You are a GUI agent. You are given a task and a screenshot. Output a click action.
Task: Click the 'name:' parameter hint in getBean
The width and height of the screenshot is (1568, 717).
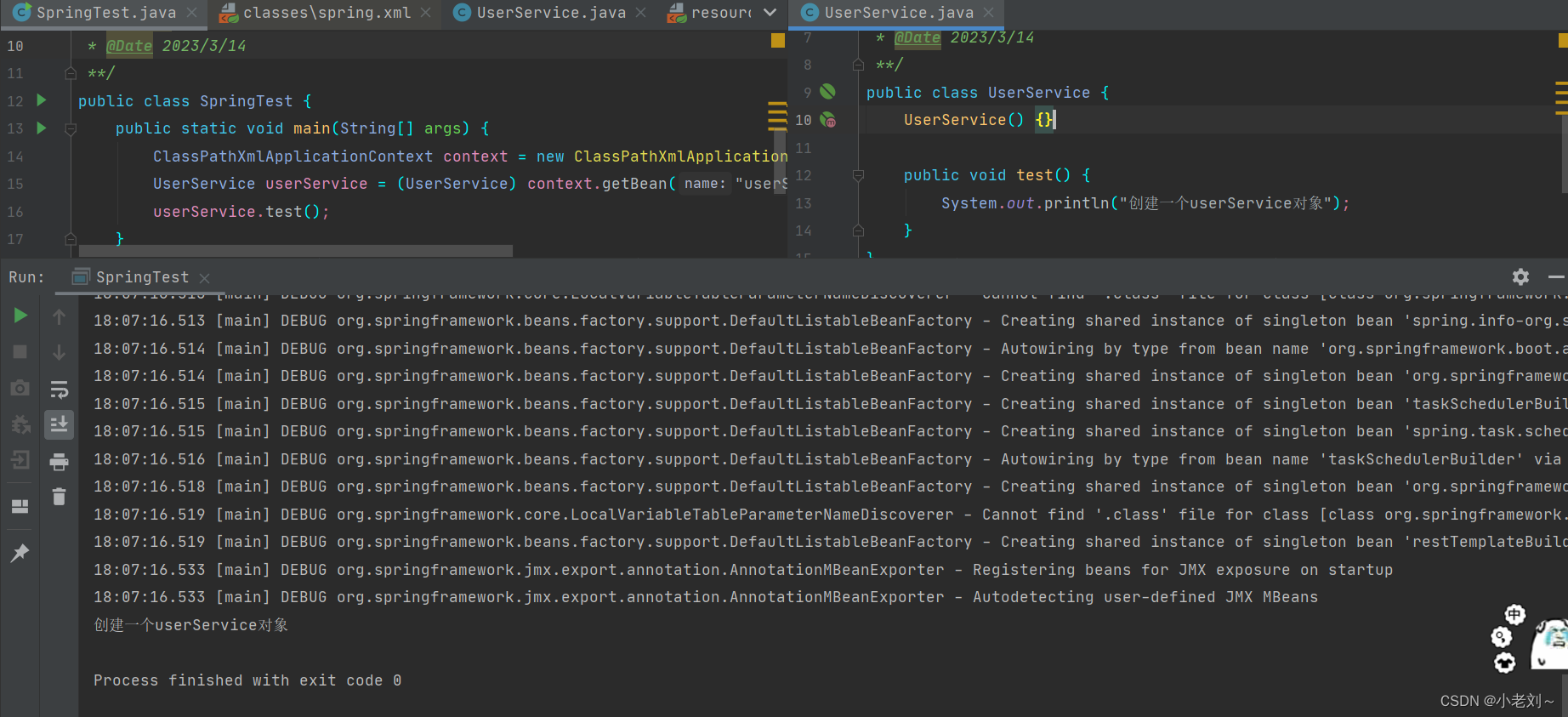click(705, 184)
